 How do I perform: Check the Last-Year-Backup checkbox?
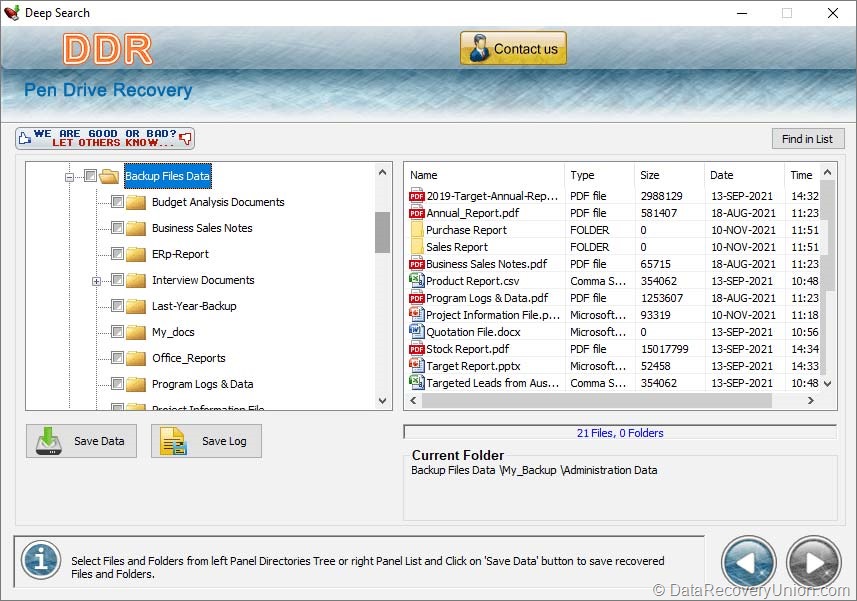pyautogui.click(x=117, y=305)
